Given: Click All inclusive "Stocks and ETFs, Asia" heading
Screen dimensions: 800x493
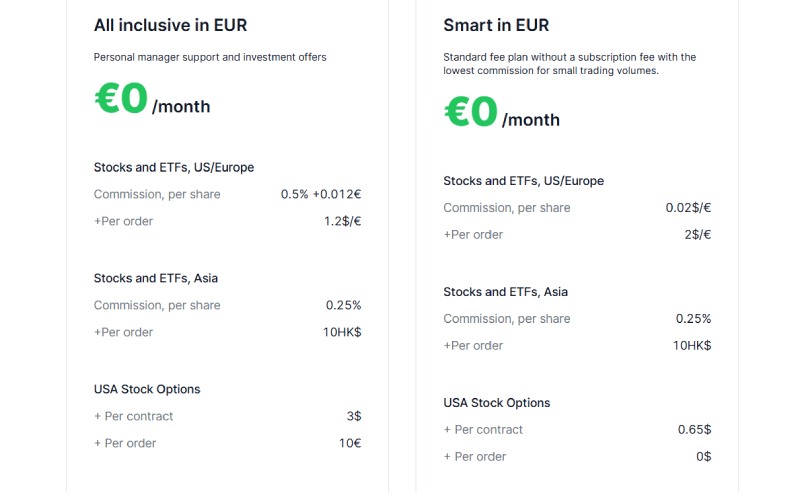Looking at the screenshot, I should point(156,278).
